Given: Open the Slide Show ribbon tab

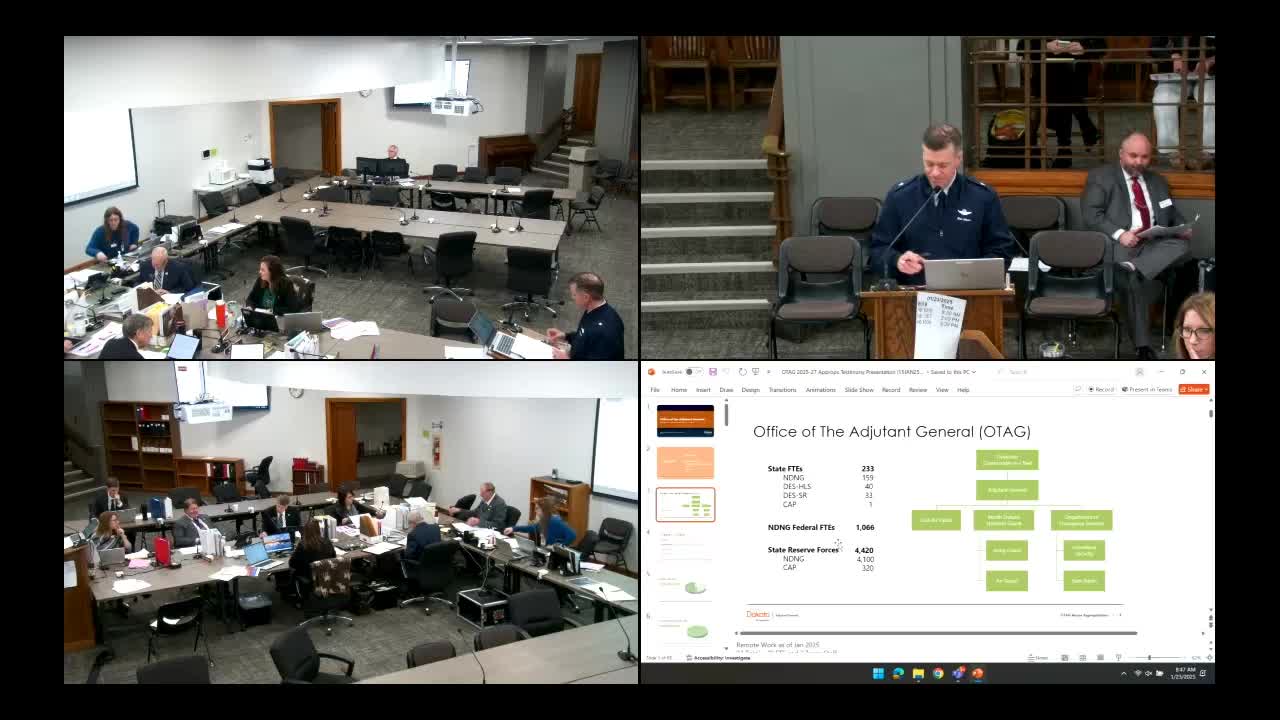Looking at the screenshot, I should tap(859, 390).
